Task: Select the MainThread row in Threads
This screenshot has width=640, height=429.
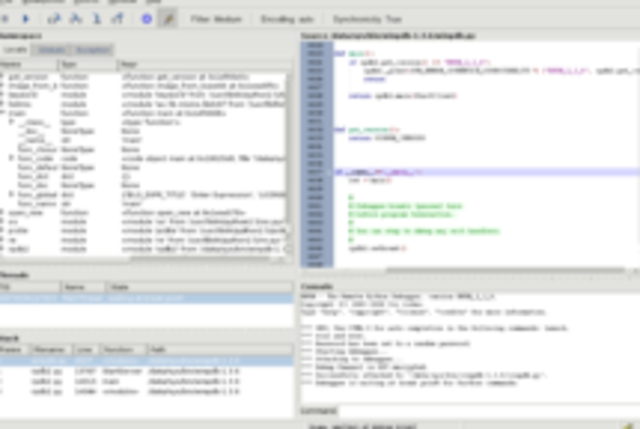Action: (146, 298)
